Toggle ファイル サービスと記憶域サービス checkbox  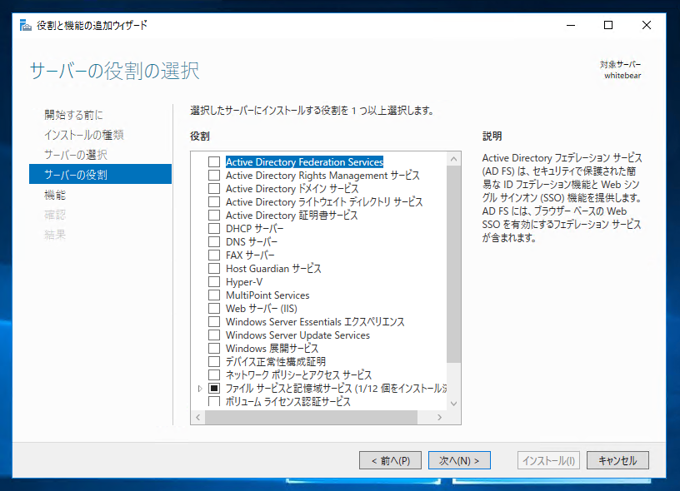[x=214, y=388]
